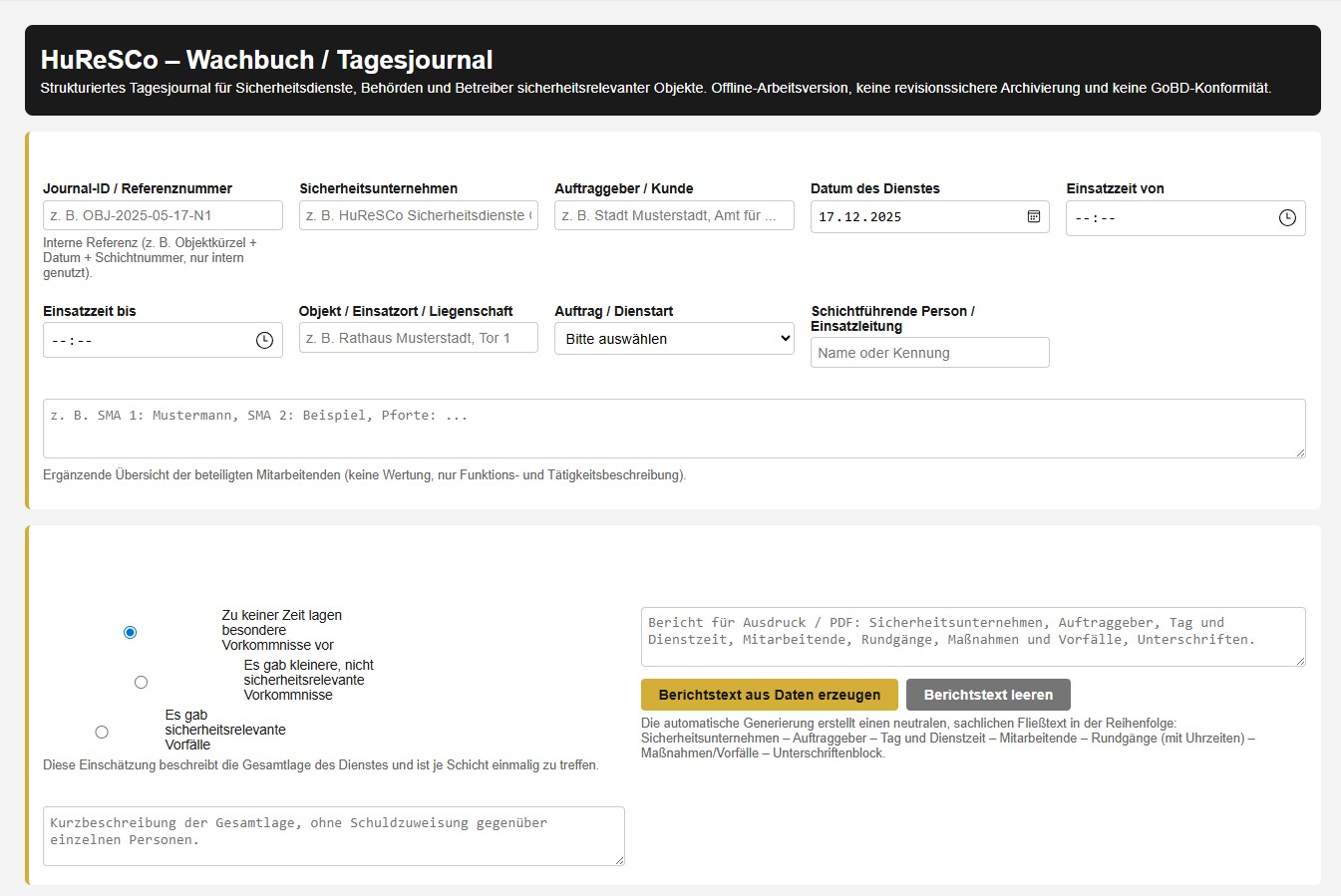Focus the Sicherheitsunternehmen input field
Screen dimensions: 1341x896
tap(418, 215)
